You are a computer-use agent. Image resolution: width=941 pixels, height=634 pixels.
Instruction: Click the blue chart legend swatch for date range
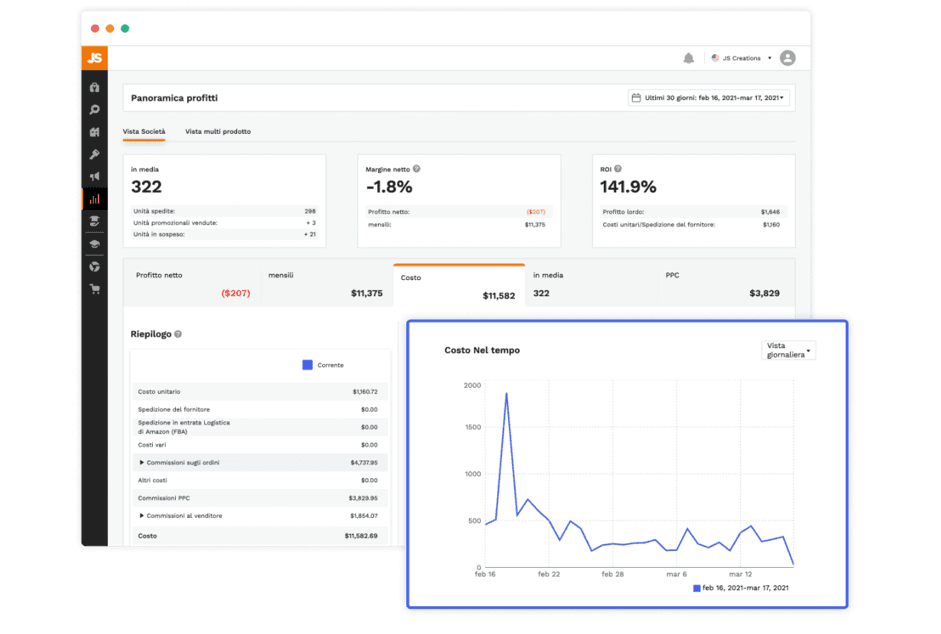(697, 588)
